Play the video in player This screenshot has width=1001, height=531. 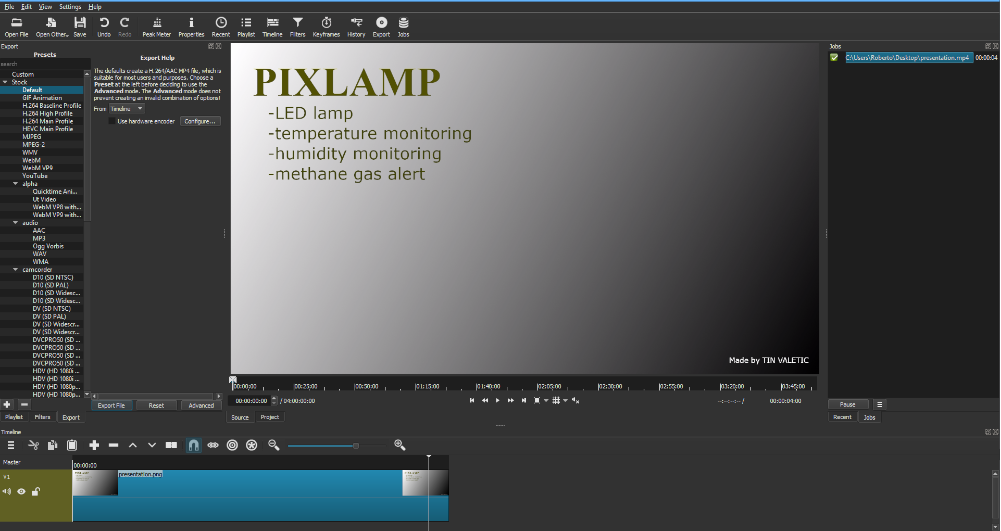point(498,400)
